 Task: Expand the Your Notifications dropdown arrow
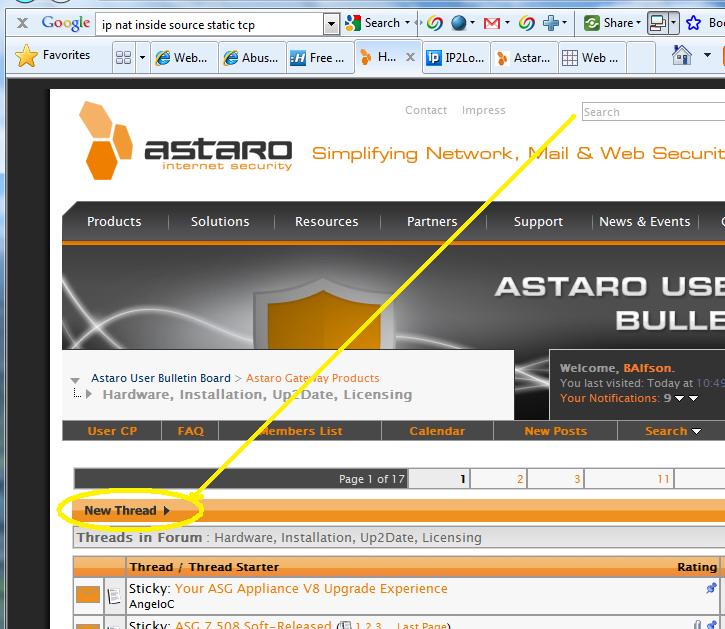679,398
